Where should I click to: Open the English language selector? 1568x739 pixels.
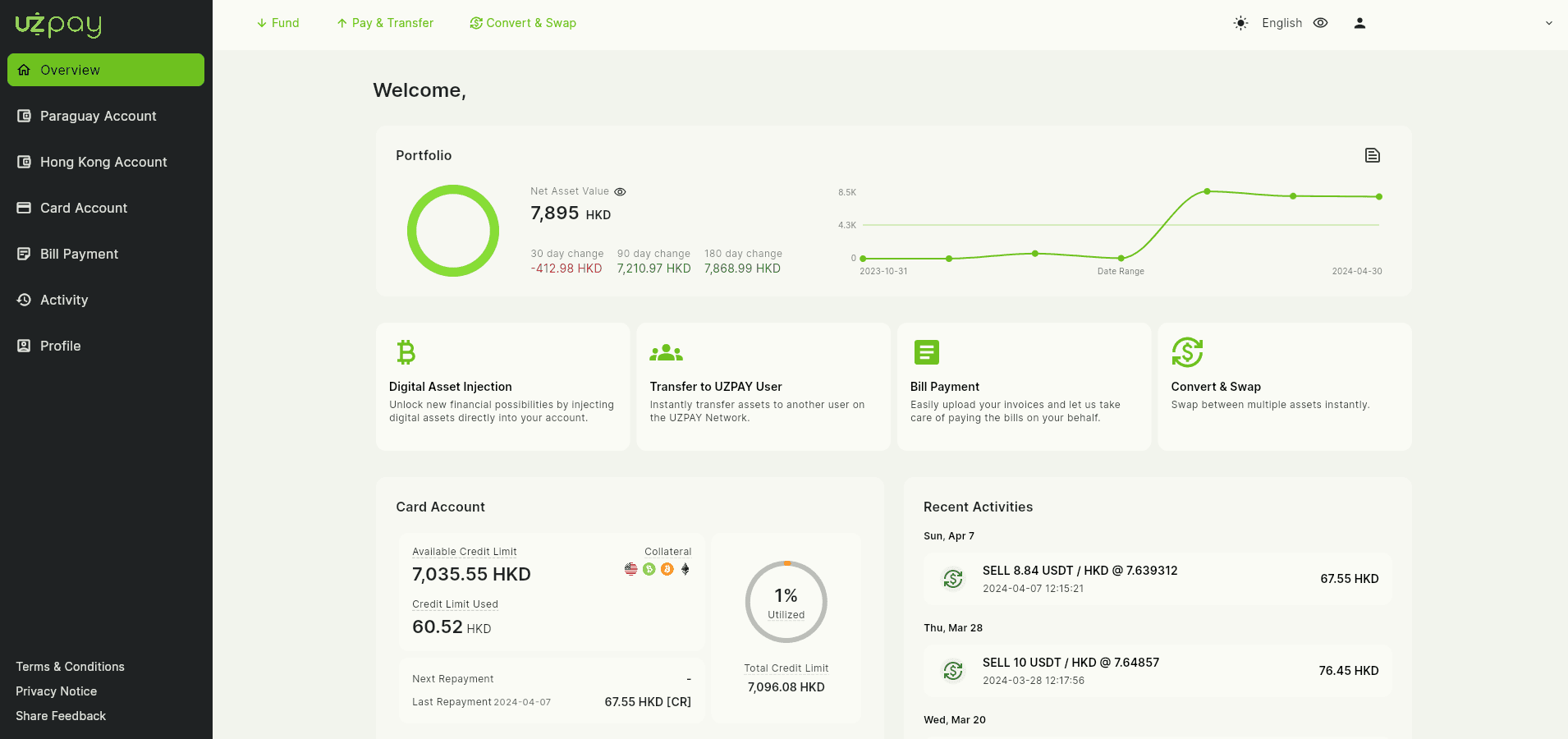(x=1281, y=23)
